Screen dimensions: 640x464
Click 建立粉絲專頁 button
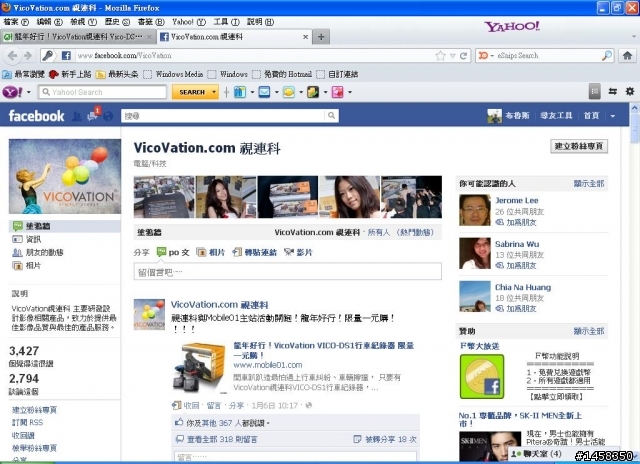click(579, 146)
